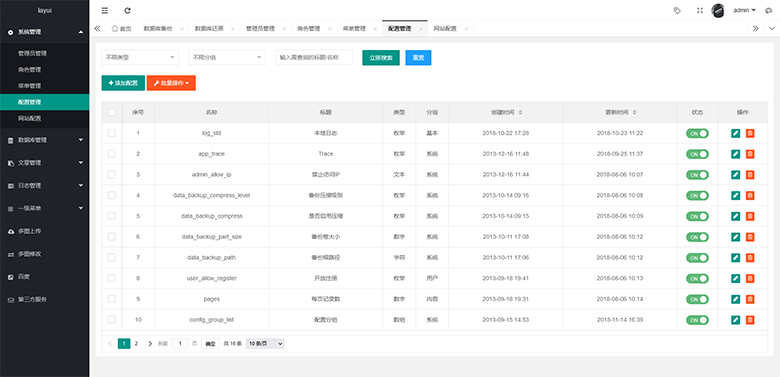Select the checkbox for config_group_list row
This screenshot has width=780, height=377.
111,320
